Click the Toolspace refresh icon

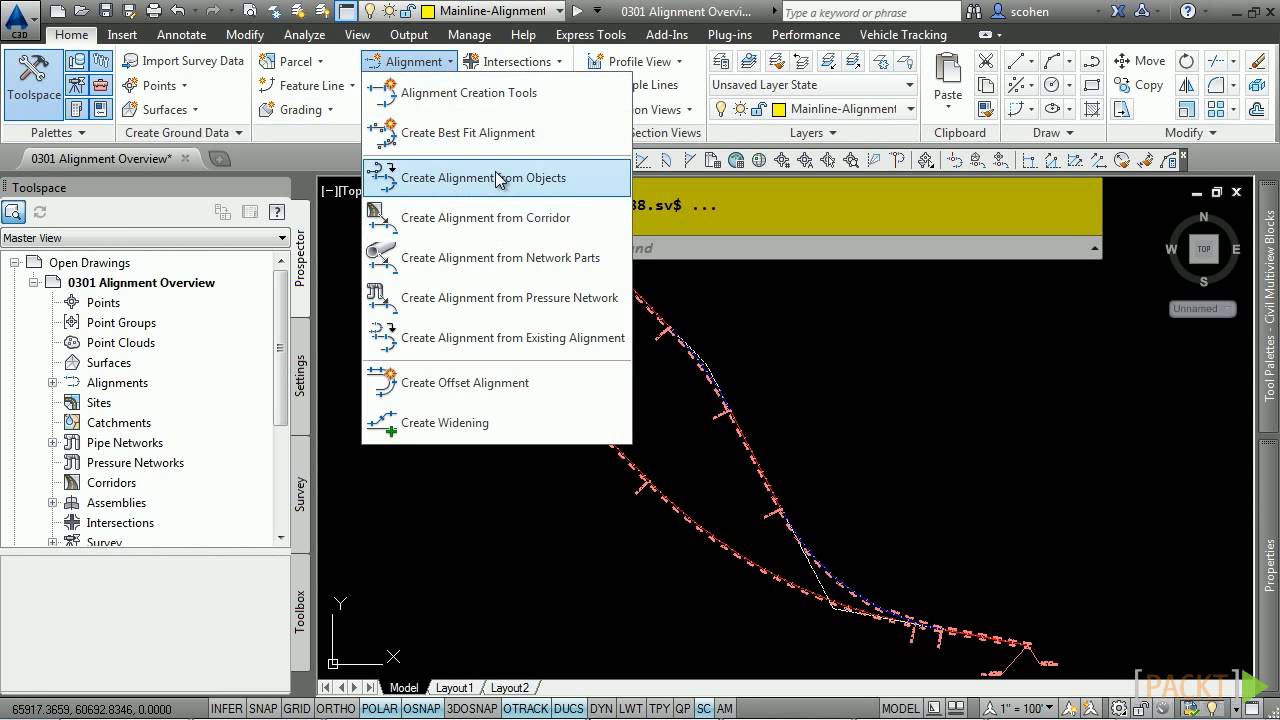coord(40,212)
